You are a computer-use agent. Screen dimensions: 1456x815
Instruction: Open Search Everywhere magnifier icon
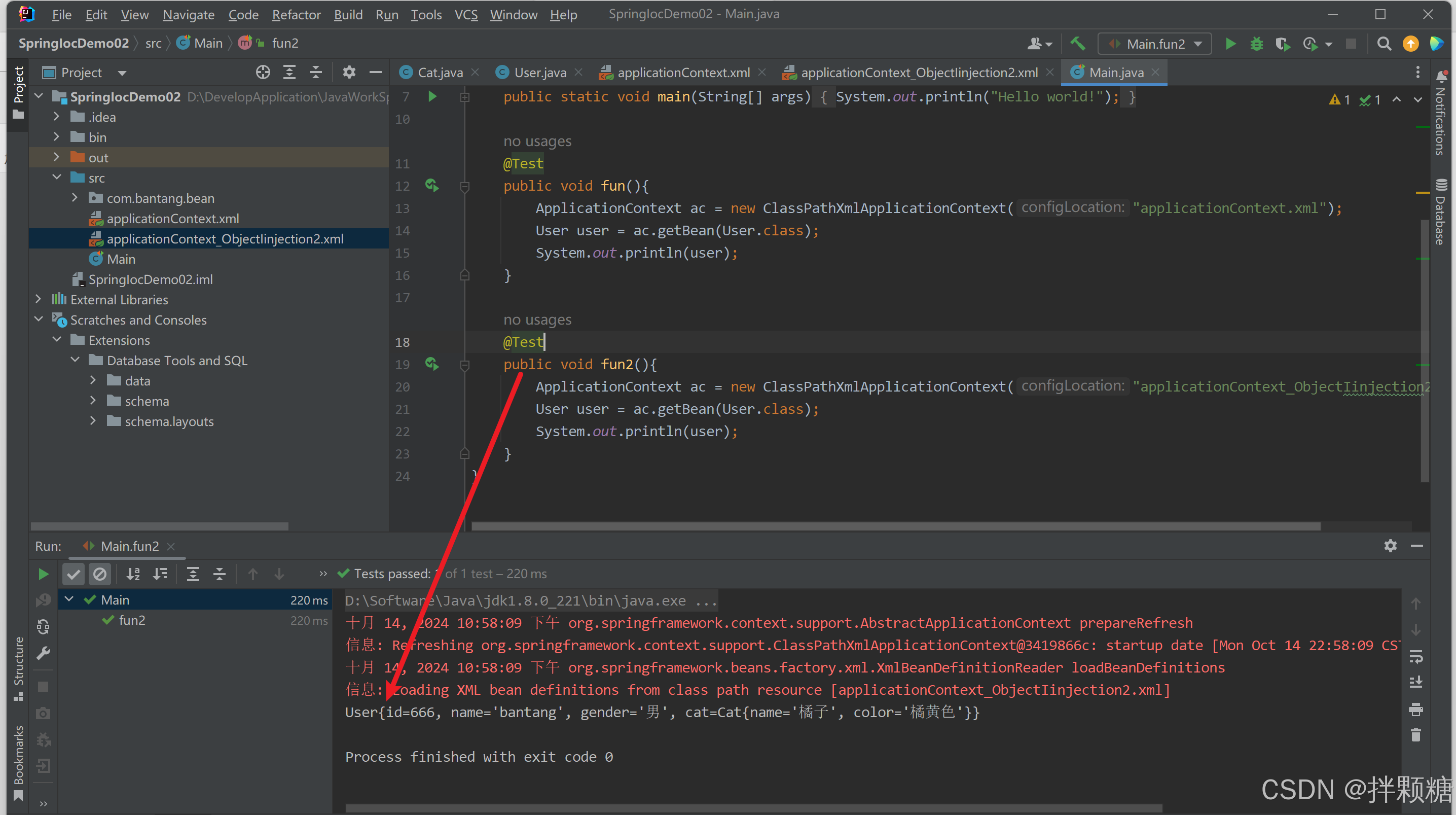click(1384, 44)
